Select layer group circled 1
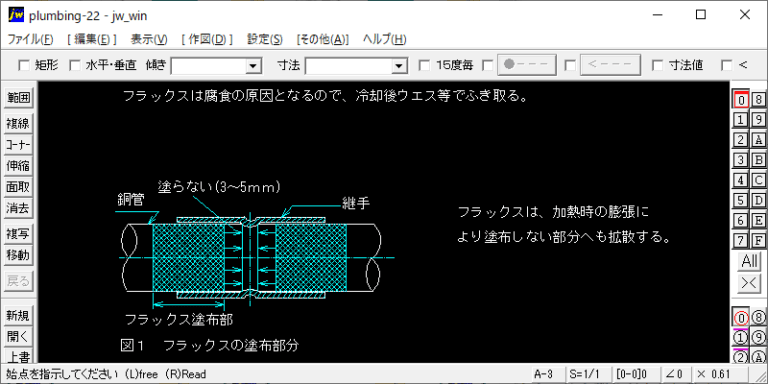The image size is (768, 384). click(x=741, y=337)
